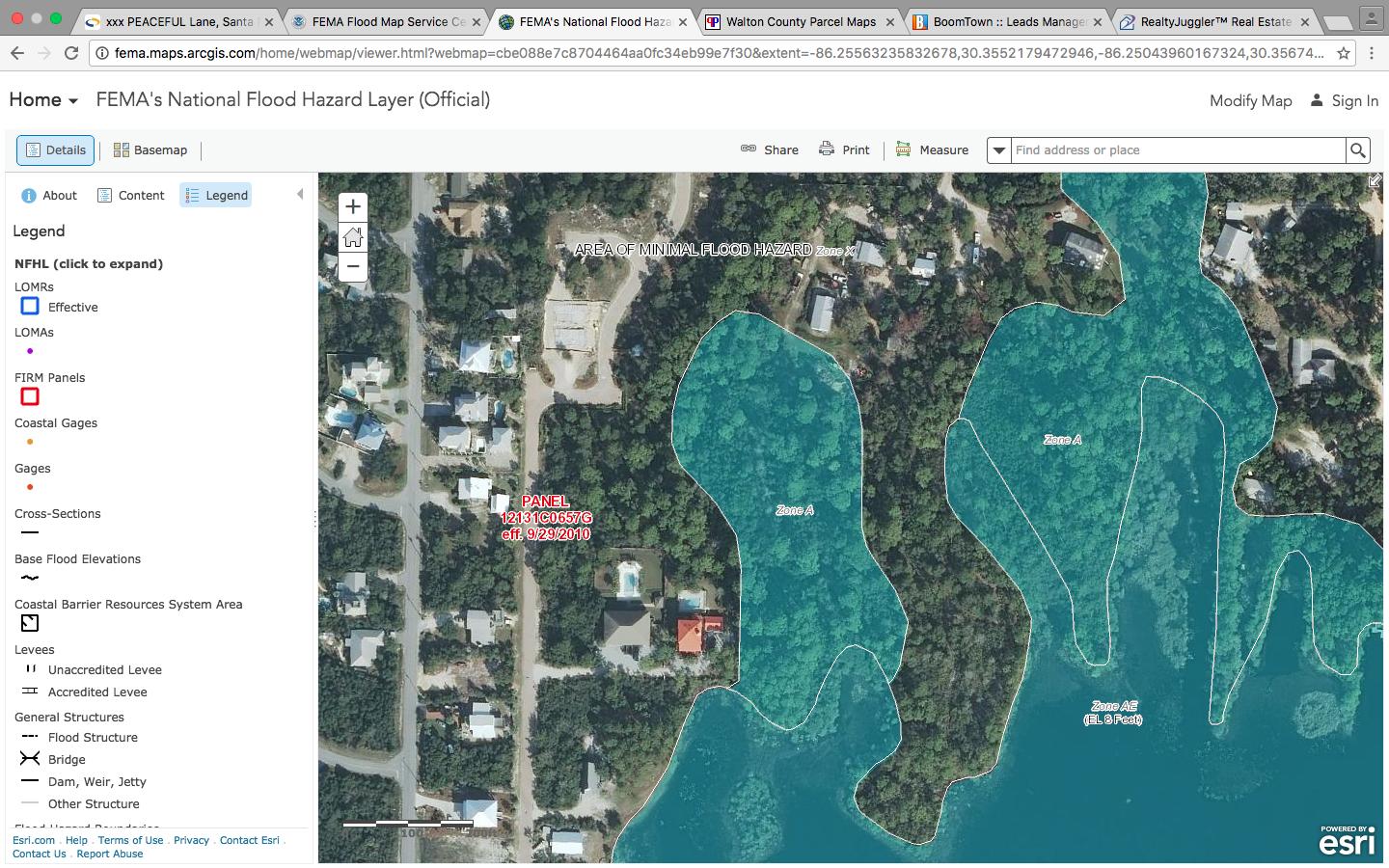
Task: Click the Accredited Levee legend symbol
Action: coord(30,691)
